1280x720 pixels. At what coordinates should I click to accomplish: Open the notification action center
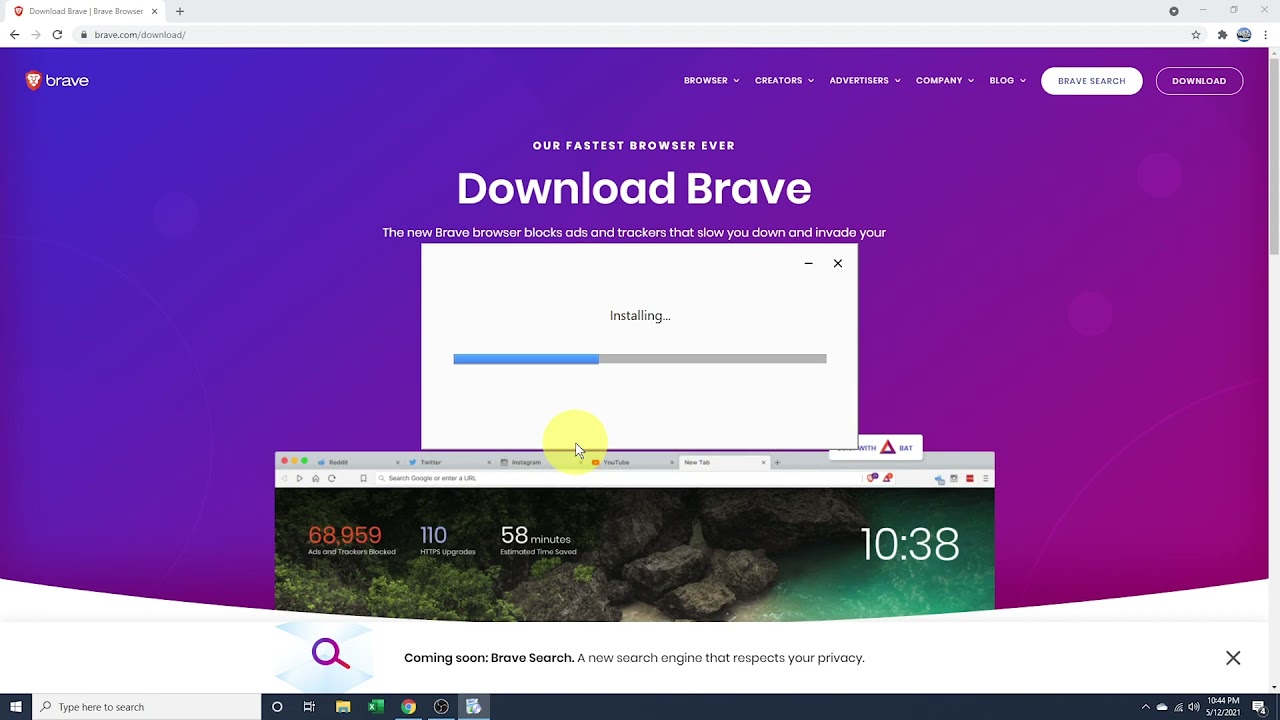pos(1259,707)
